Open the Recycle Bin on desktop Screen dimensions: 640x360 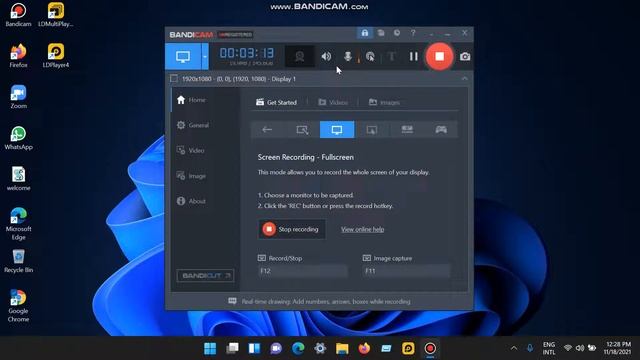[x=18, y=261]
